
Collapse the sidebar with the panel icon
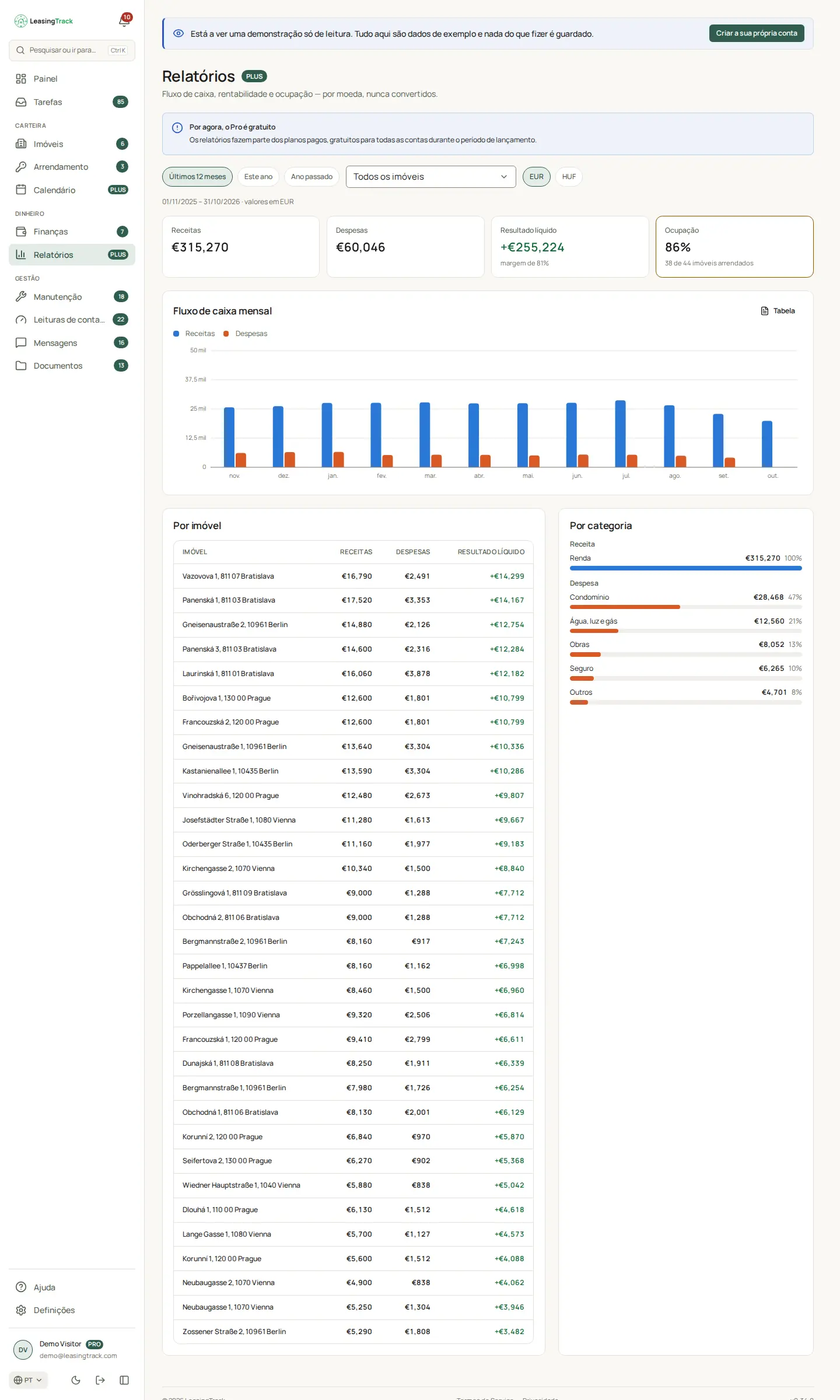click(x=124, y=1380)
